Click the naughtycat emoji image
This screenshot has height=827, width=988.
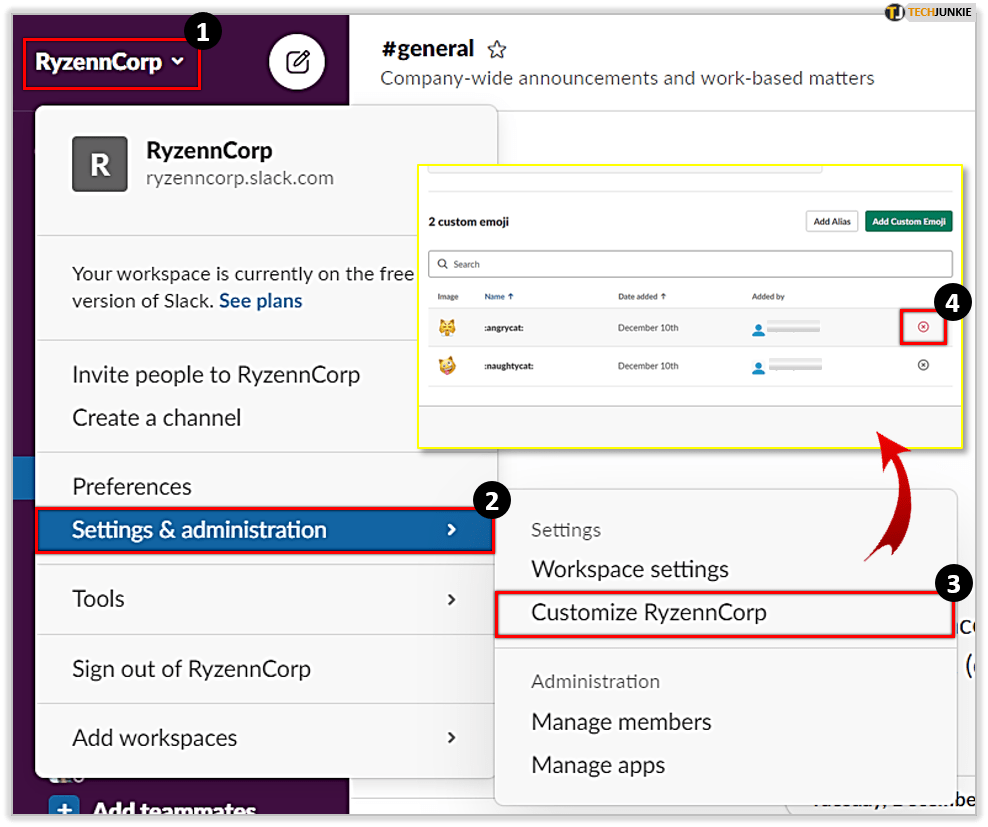pyautogui.click(x=446, y=366)
